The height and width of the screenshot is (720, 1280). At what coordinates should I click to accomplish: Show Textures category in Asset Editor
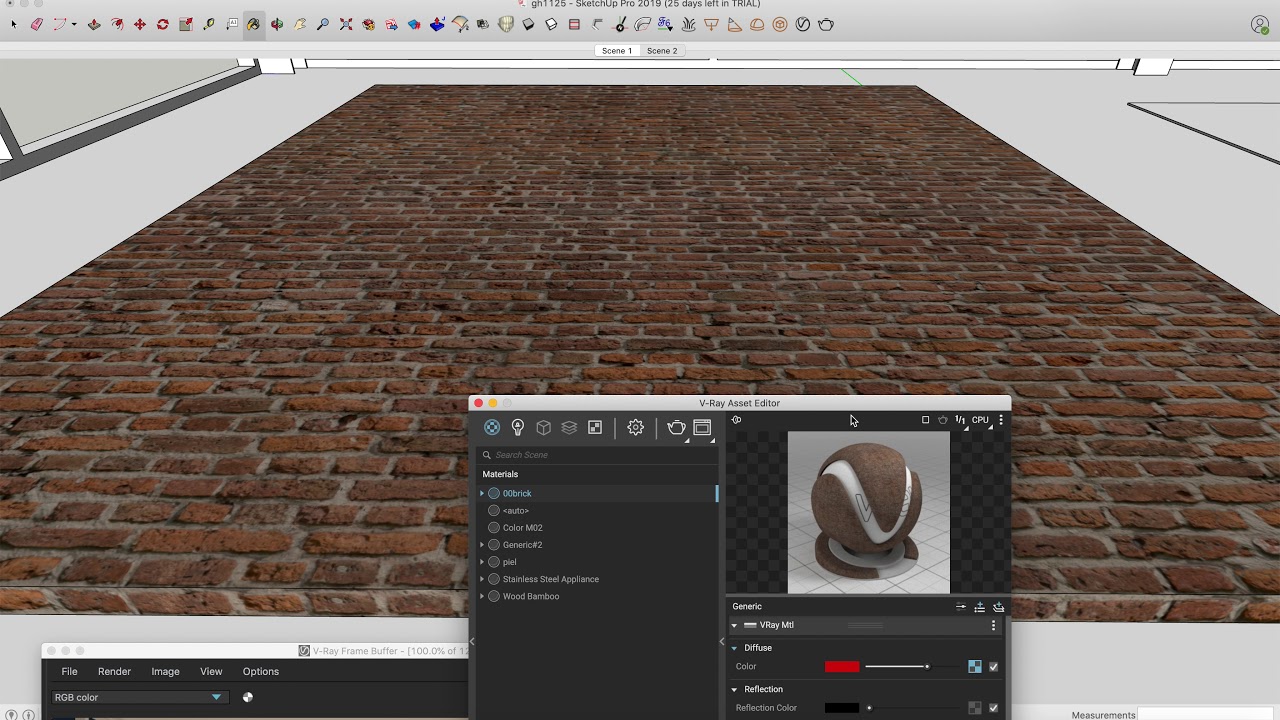pos(595,428)
